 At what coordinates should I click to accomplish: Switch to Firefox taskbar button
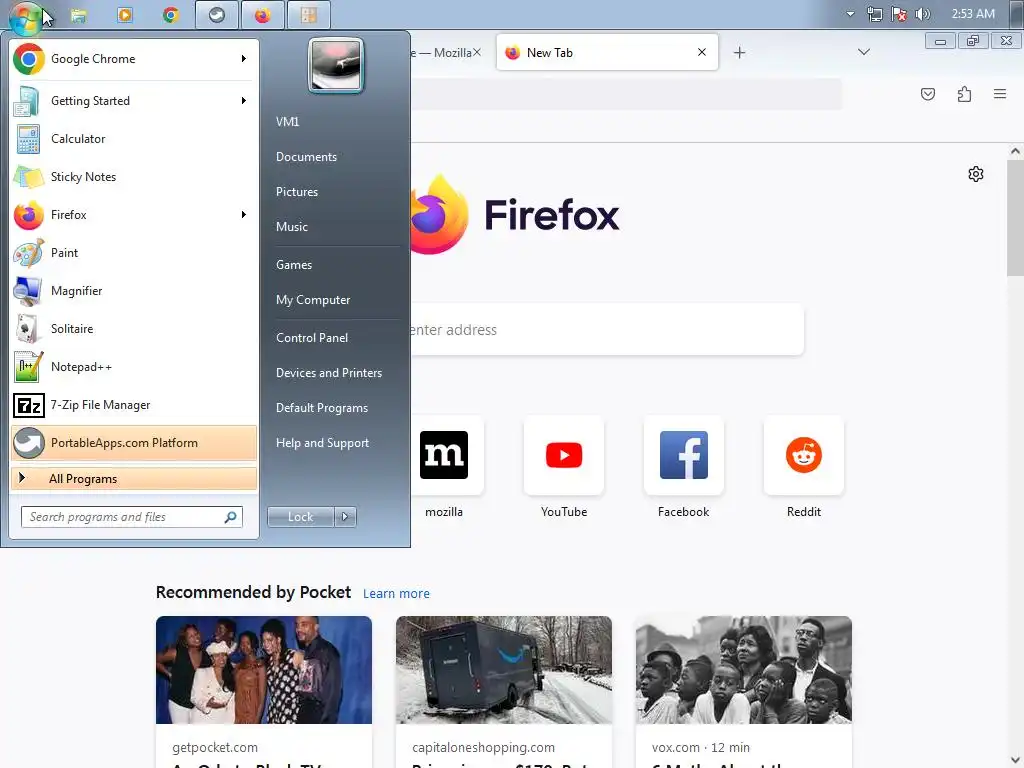263,15
